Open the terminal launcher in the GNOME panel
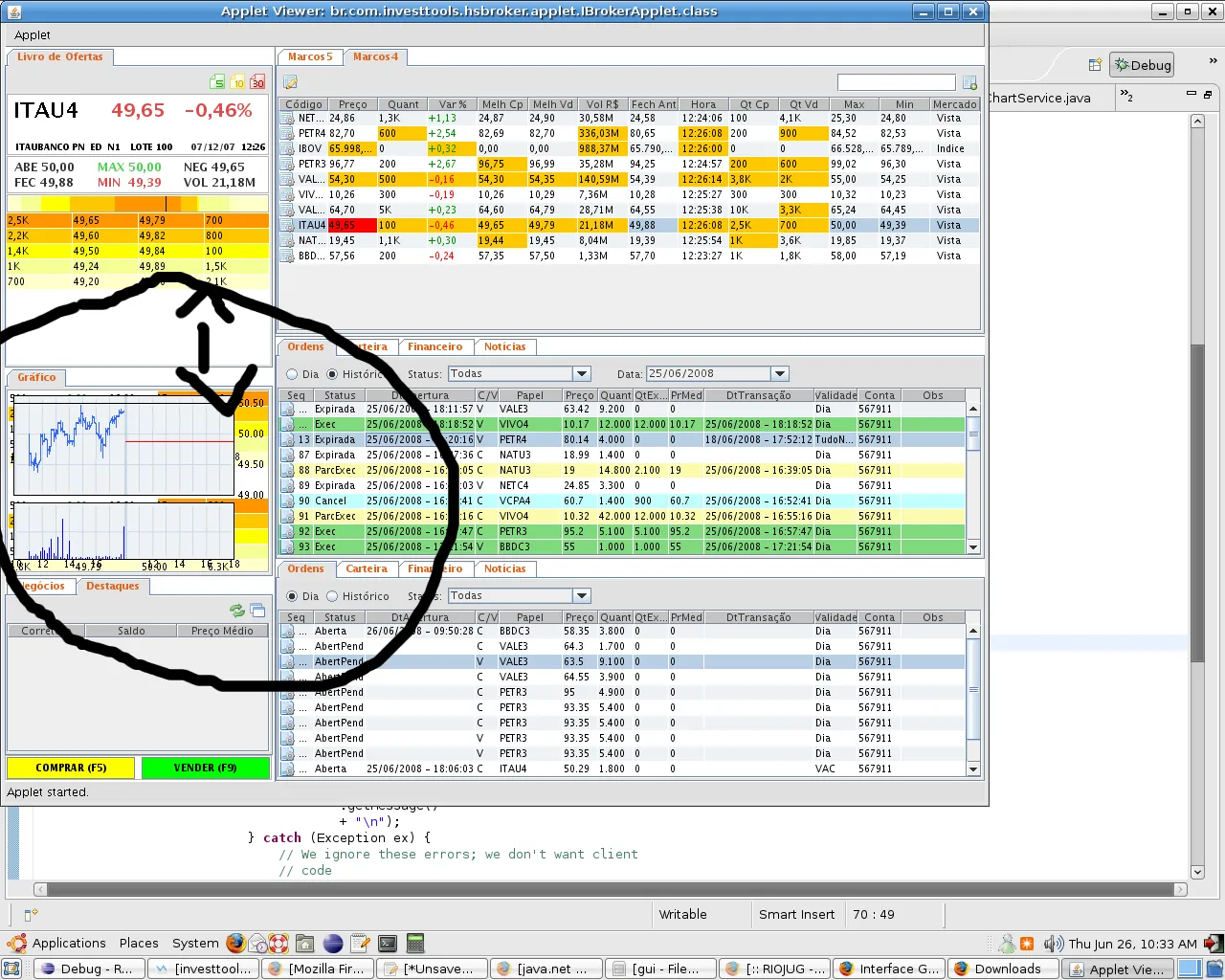The height and width of the screenshot is (980, 1225). tap(388, 944)
